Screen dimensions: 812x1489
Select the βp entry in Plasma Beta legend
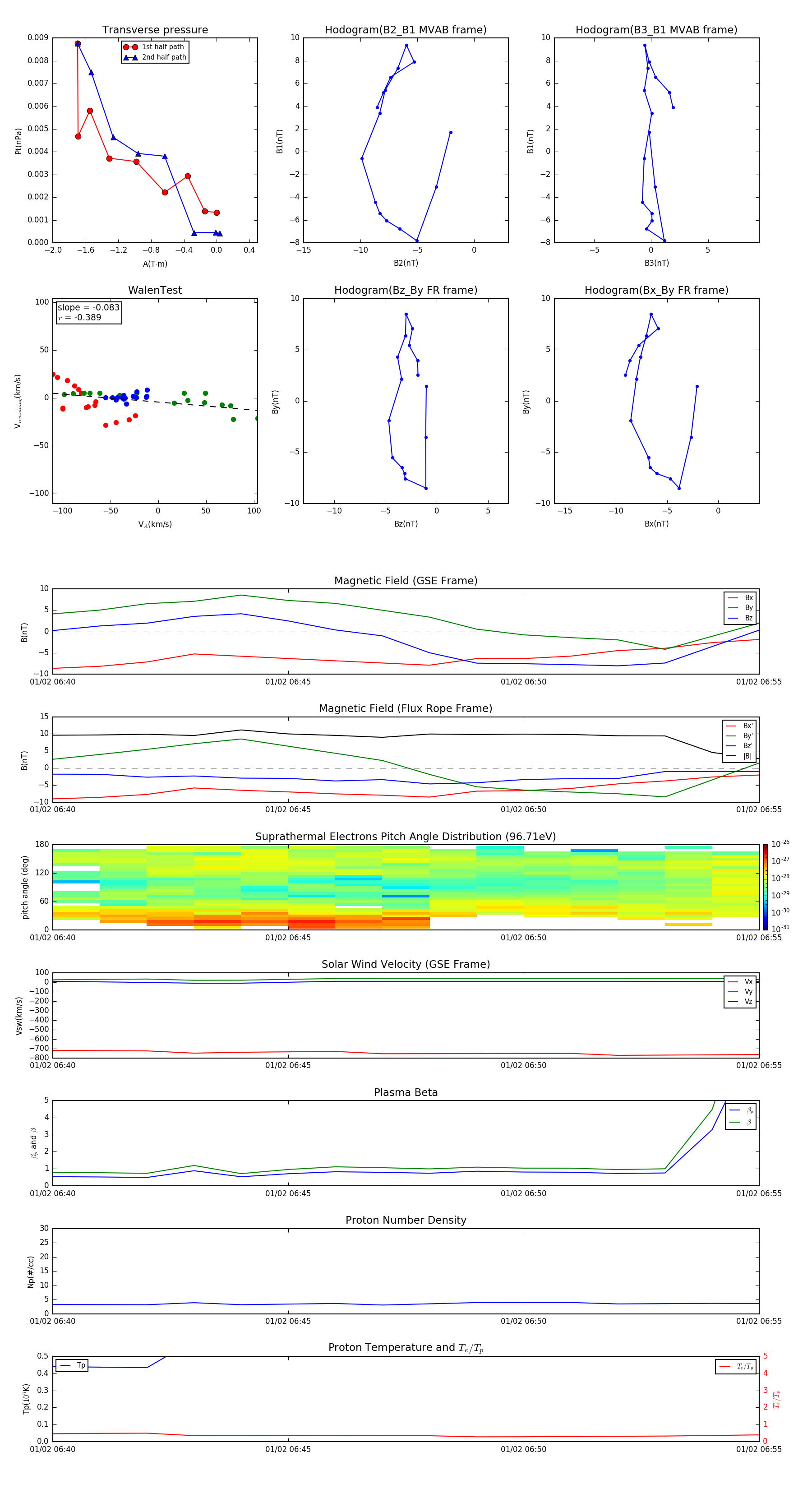[x=742, y=1110]
